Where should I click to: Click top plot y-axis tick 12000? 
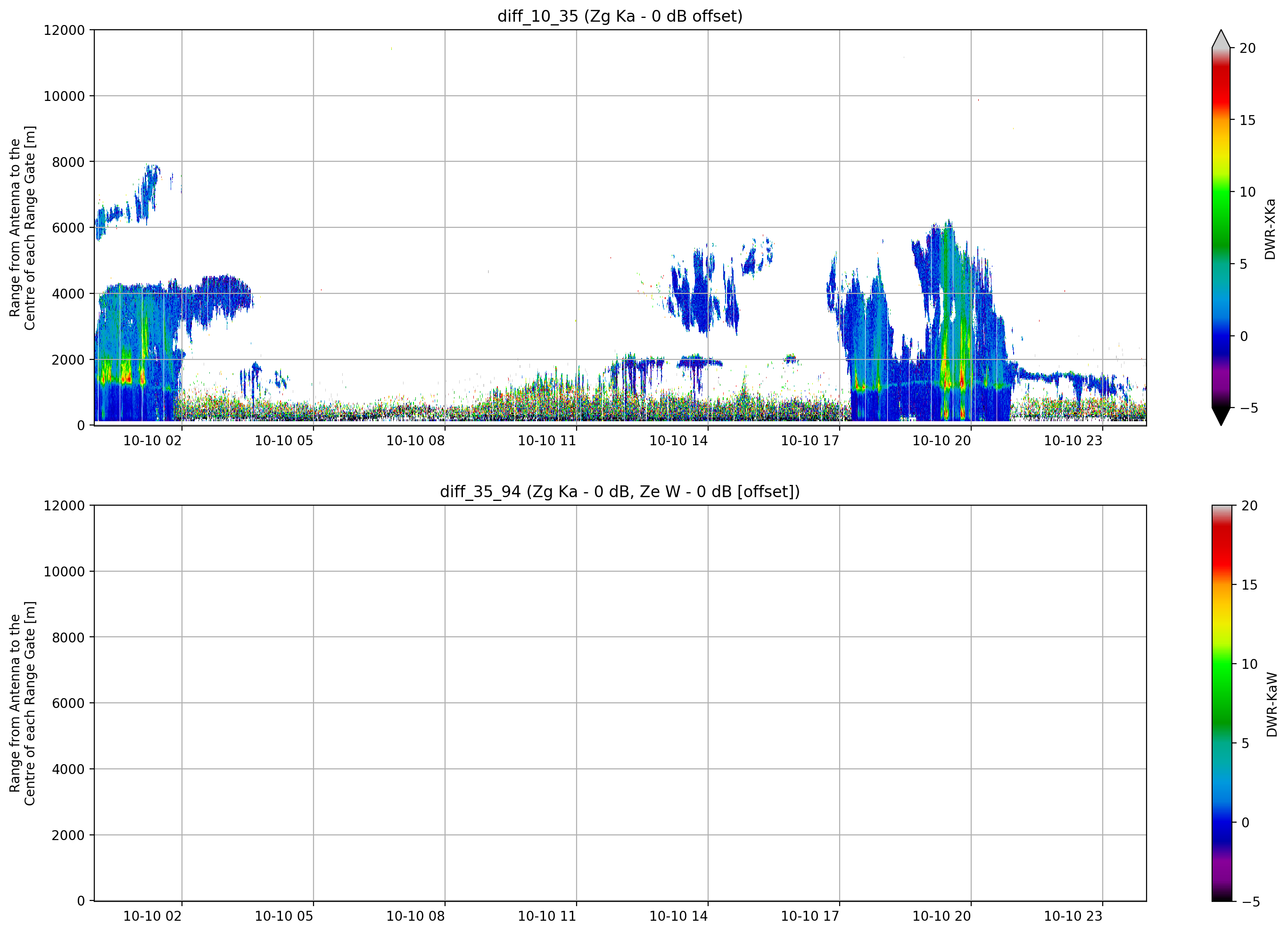64,30
